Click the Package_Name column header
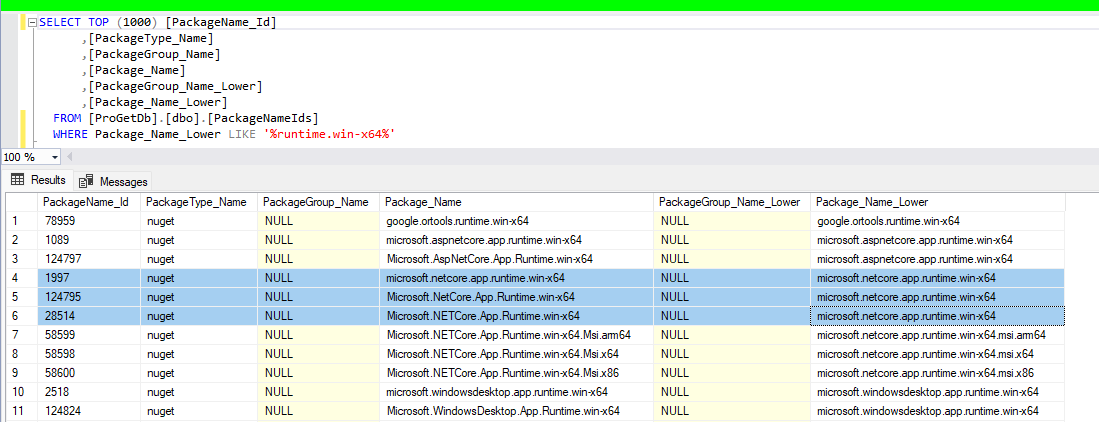The width and height of the screenshot is (1099, 422). pos(423,202)
